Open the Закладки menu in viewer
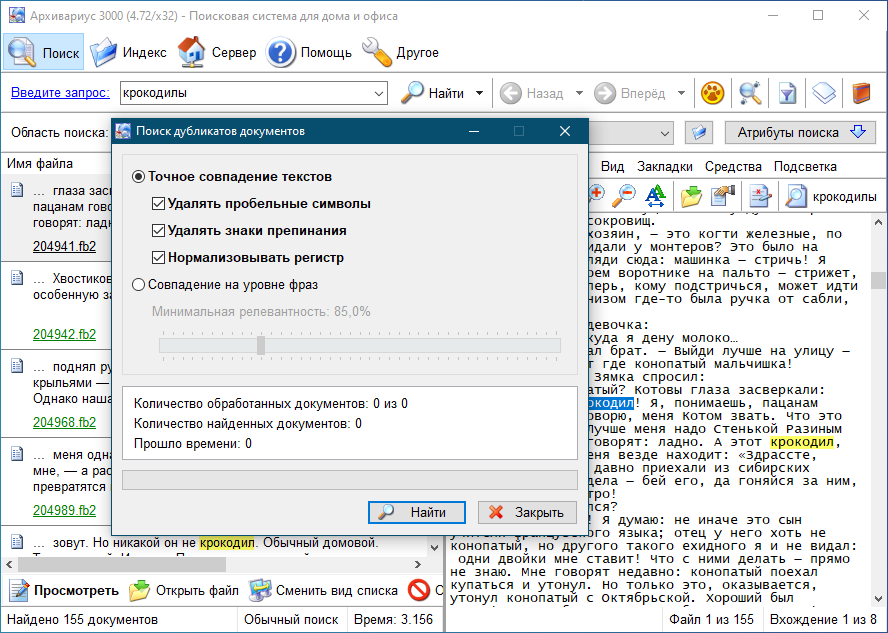The height and width of the screenshot is (633, 888). [664, 167]
